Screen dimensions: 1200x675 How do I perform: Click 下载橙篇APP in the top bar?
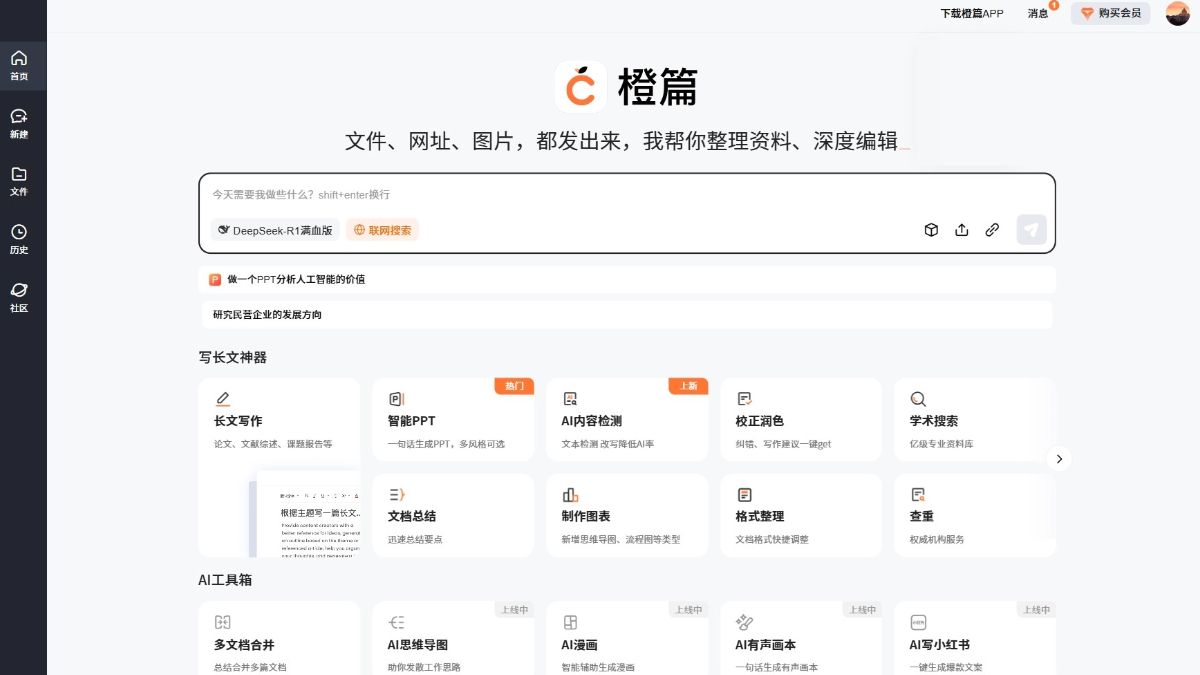pos(970,14)
